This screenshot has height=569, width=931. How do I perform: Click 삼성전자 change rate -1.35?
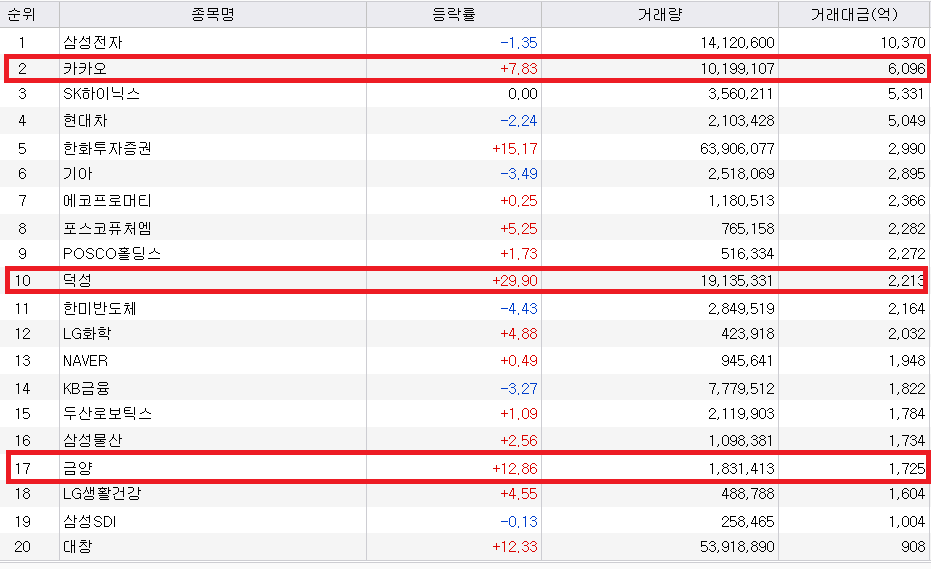point(518,43)
